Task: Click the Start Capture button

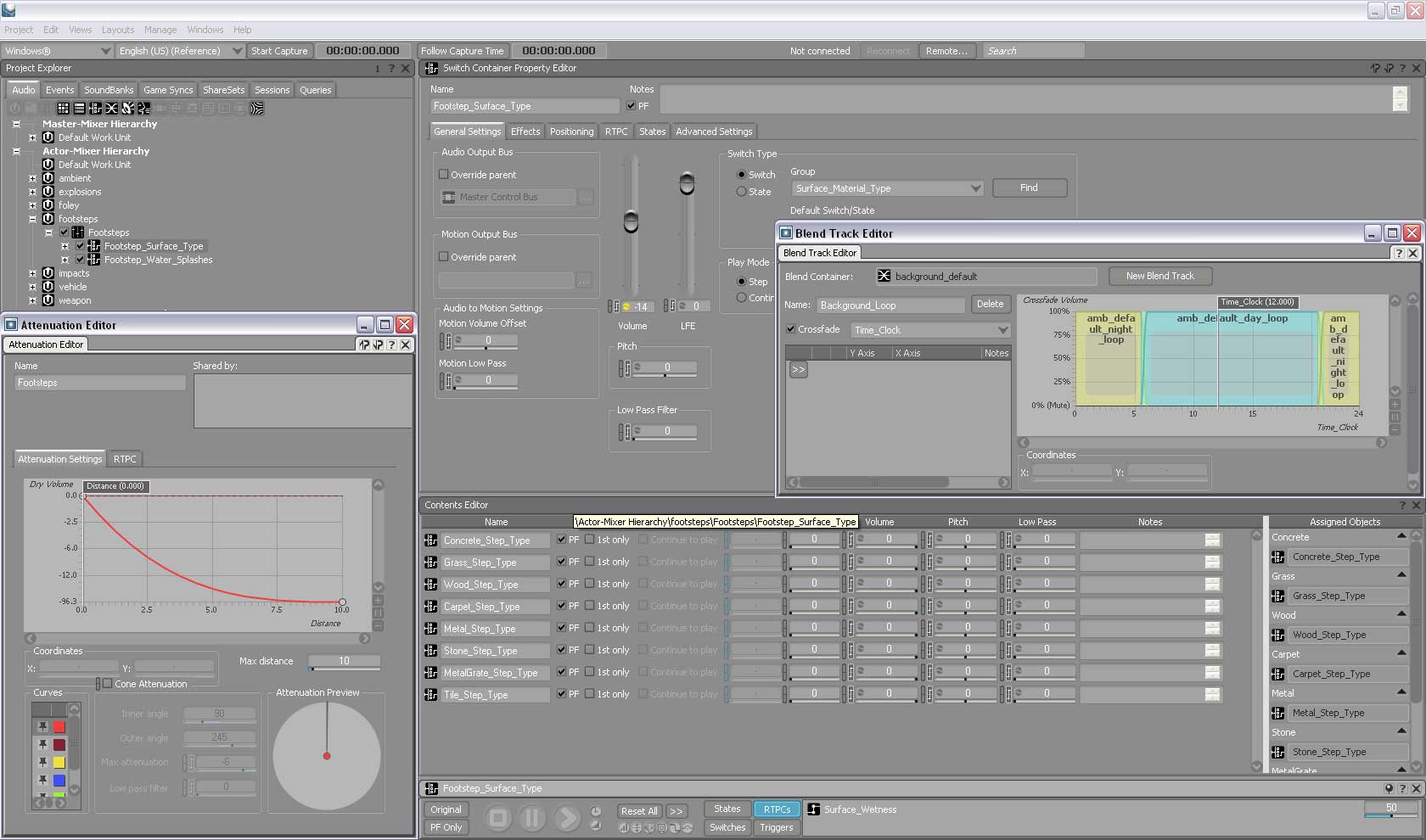Action: [x=279, y=51]
